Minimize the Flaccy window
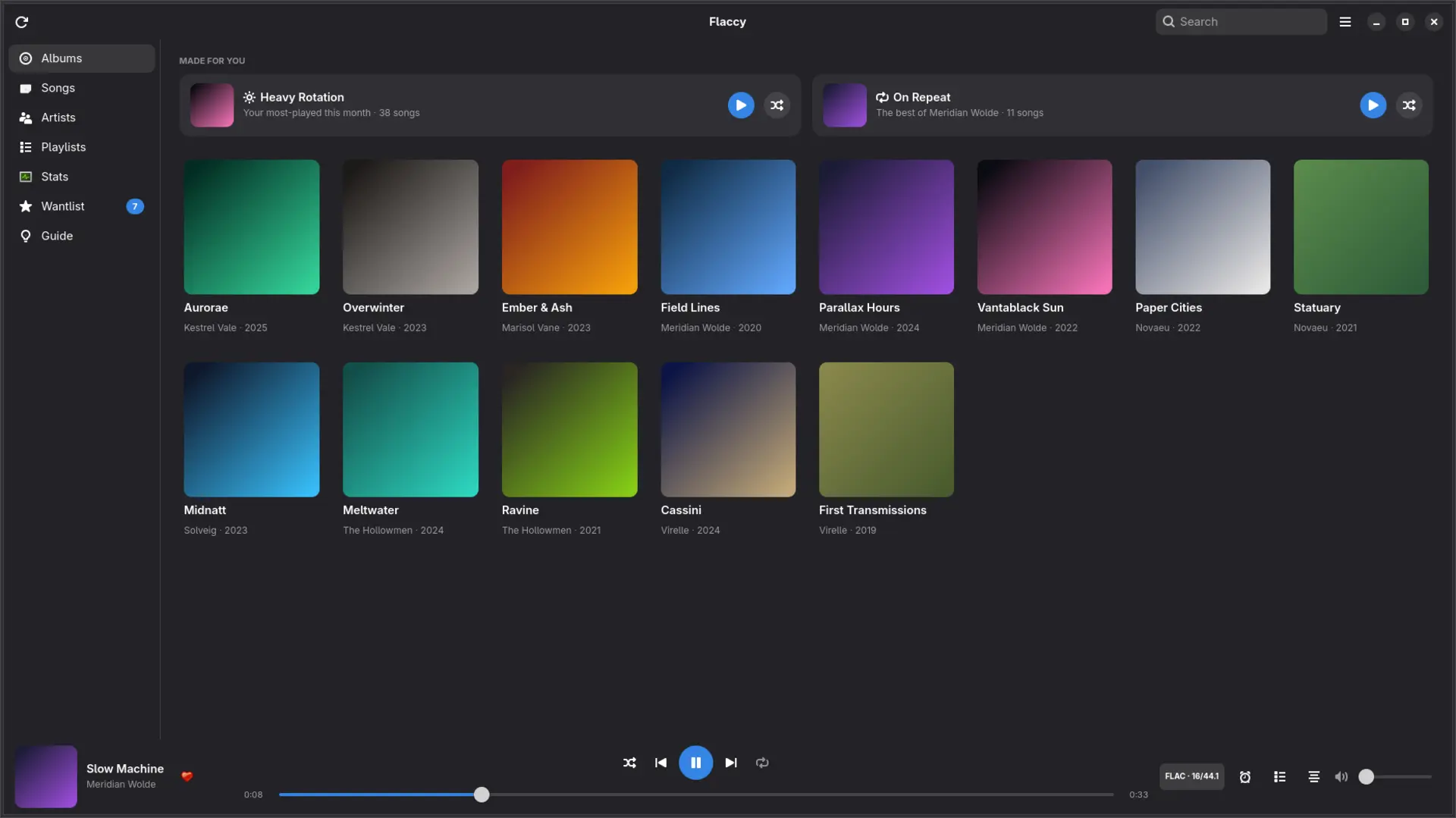The image size is (1456, 818). point(1376,22)
